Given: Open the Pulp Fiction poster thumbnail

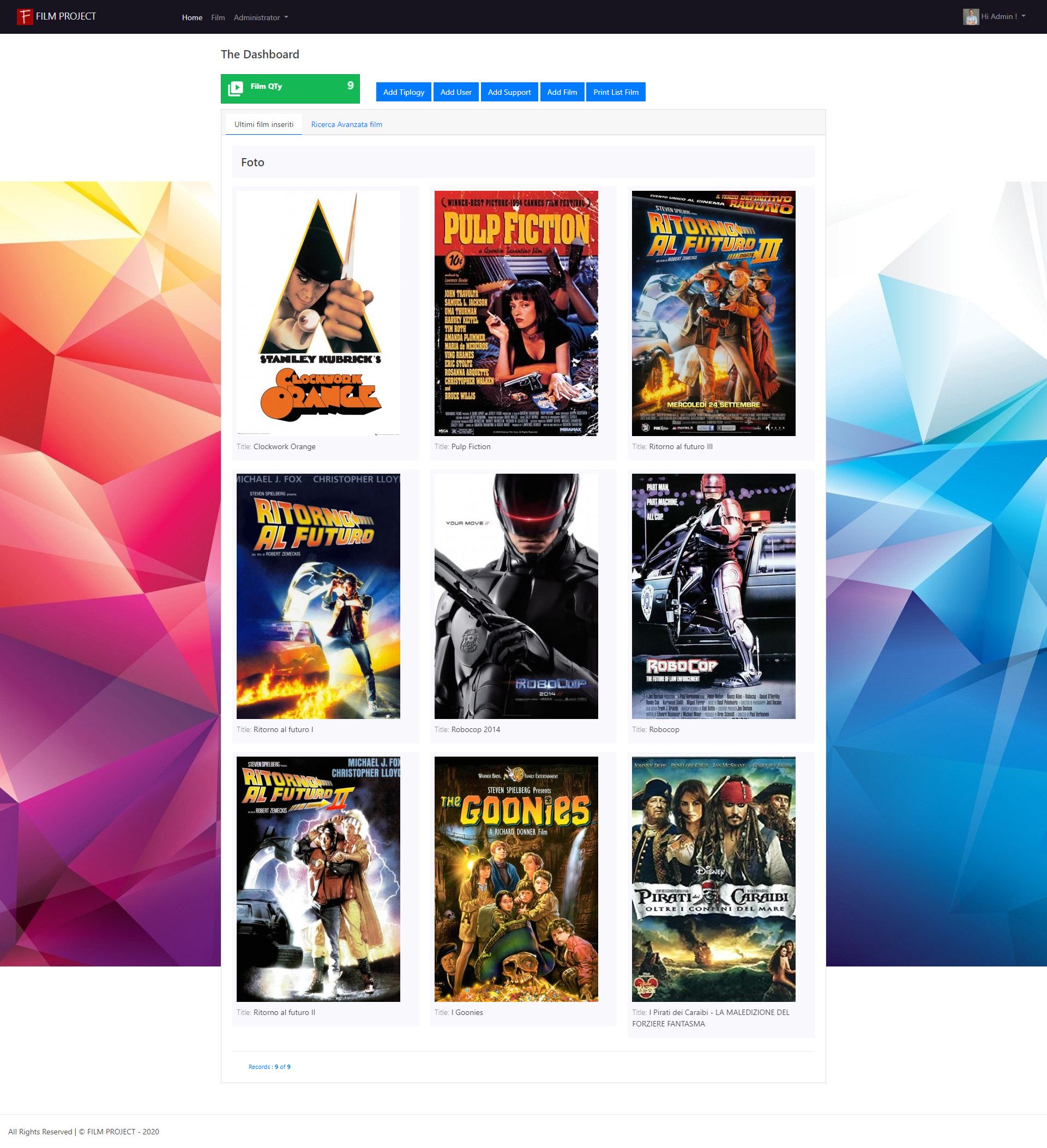Looking at the screenshot, I should (x=515, y=313).
